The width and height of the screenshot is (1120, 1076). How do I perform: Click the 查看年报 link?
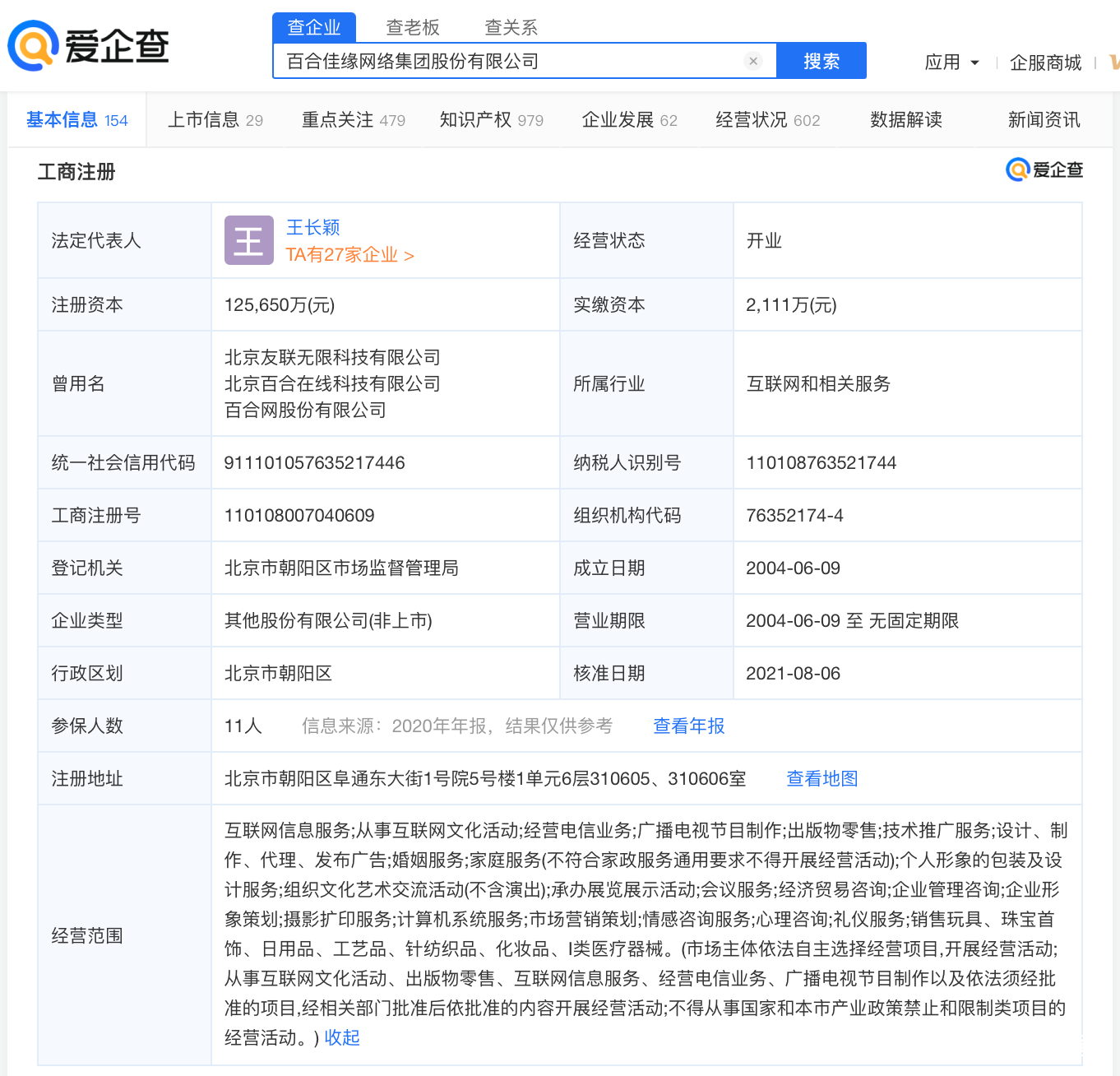(689, 726)
